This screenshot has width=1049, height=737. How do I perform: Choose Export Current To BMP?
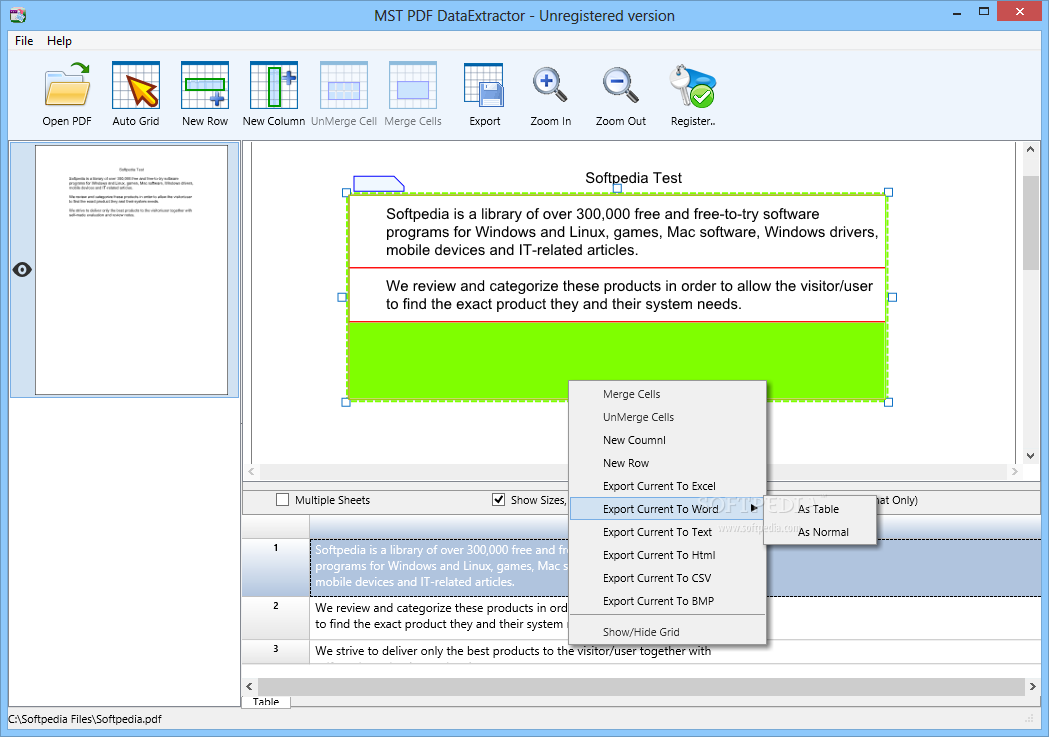tap(667, 601)
